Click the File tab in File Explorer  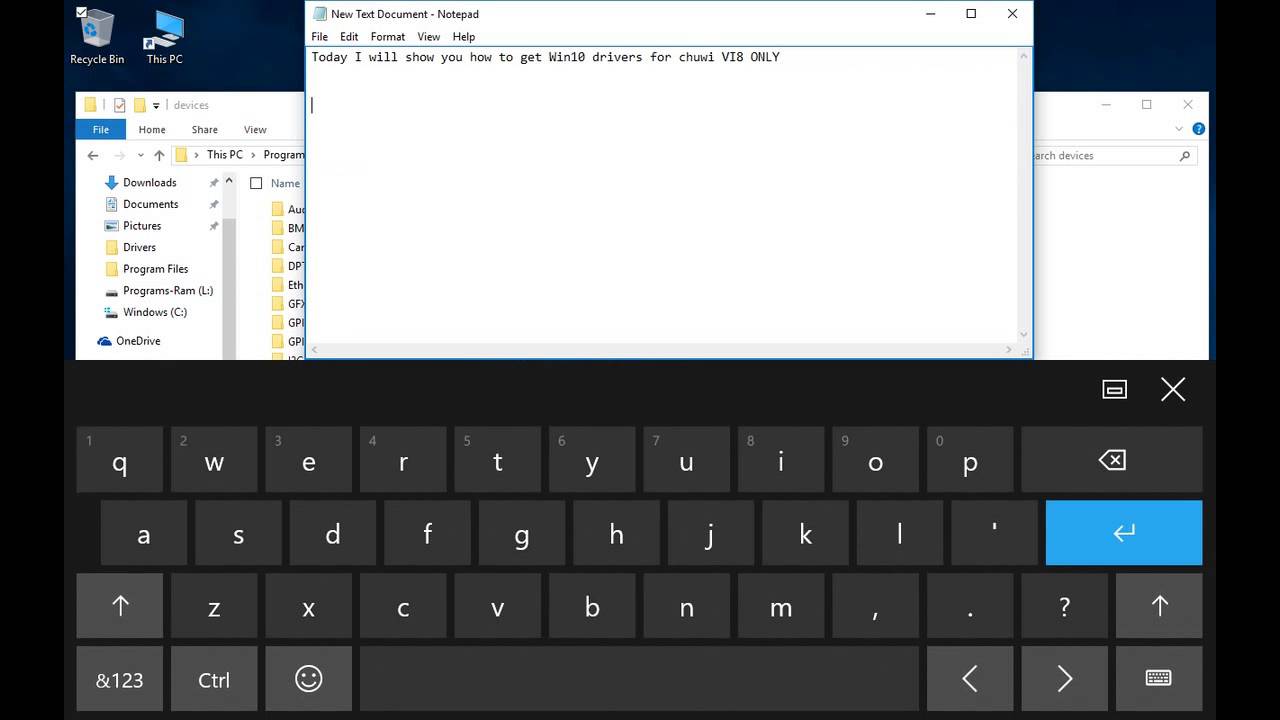(101, 129)
